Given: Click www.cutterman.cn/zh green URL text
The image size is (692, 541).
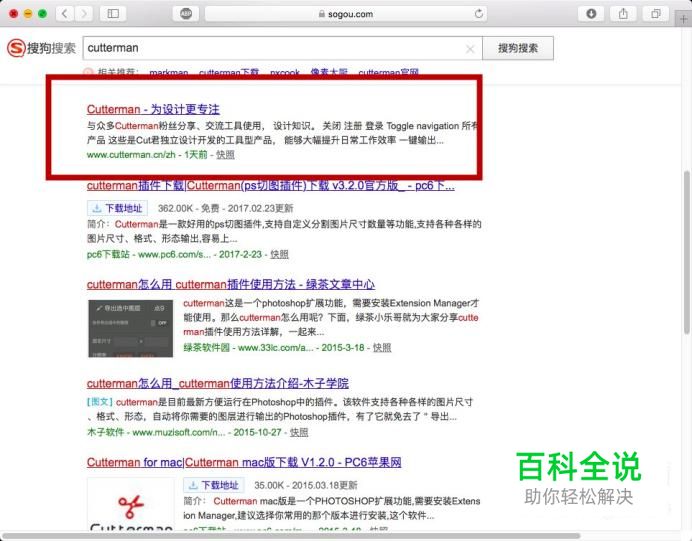Looking at the screenshot, I should (x=131, y=154).
